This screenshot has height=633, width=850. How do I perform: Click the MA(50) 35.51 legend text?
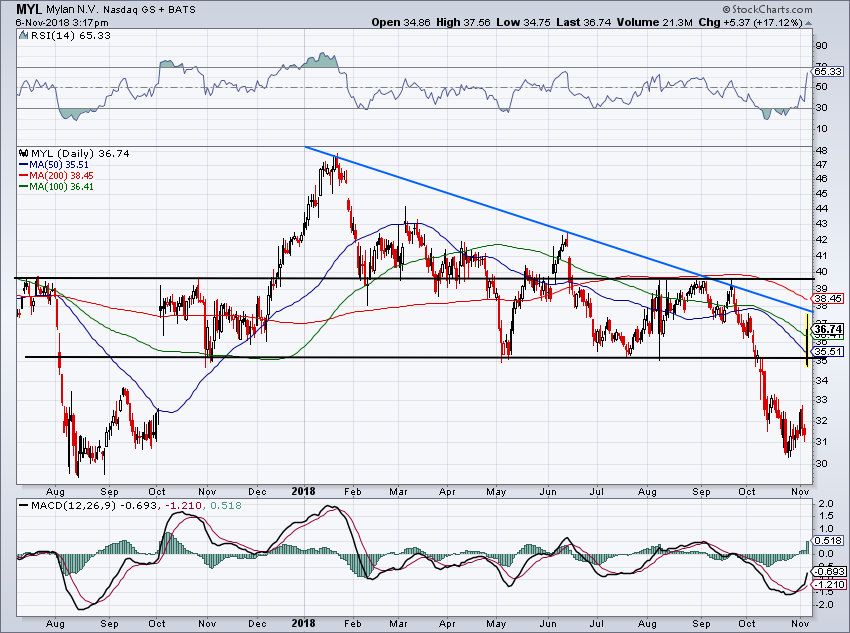[x=59, y=165]
